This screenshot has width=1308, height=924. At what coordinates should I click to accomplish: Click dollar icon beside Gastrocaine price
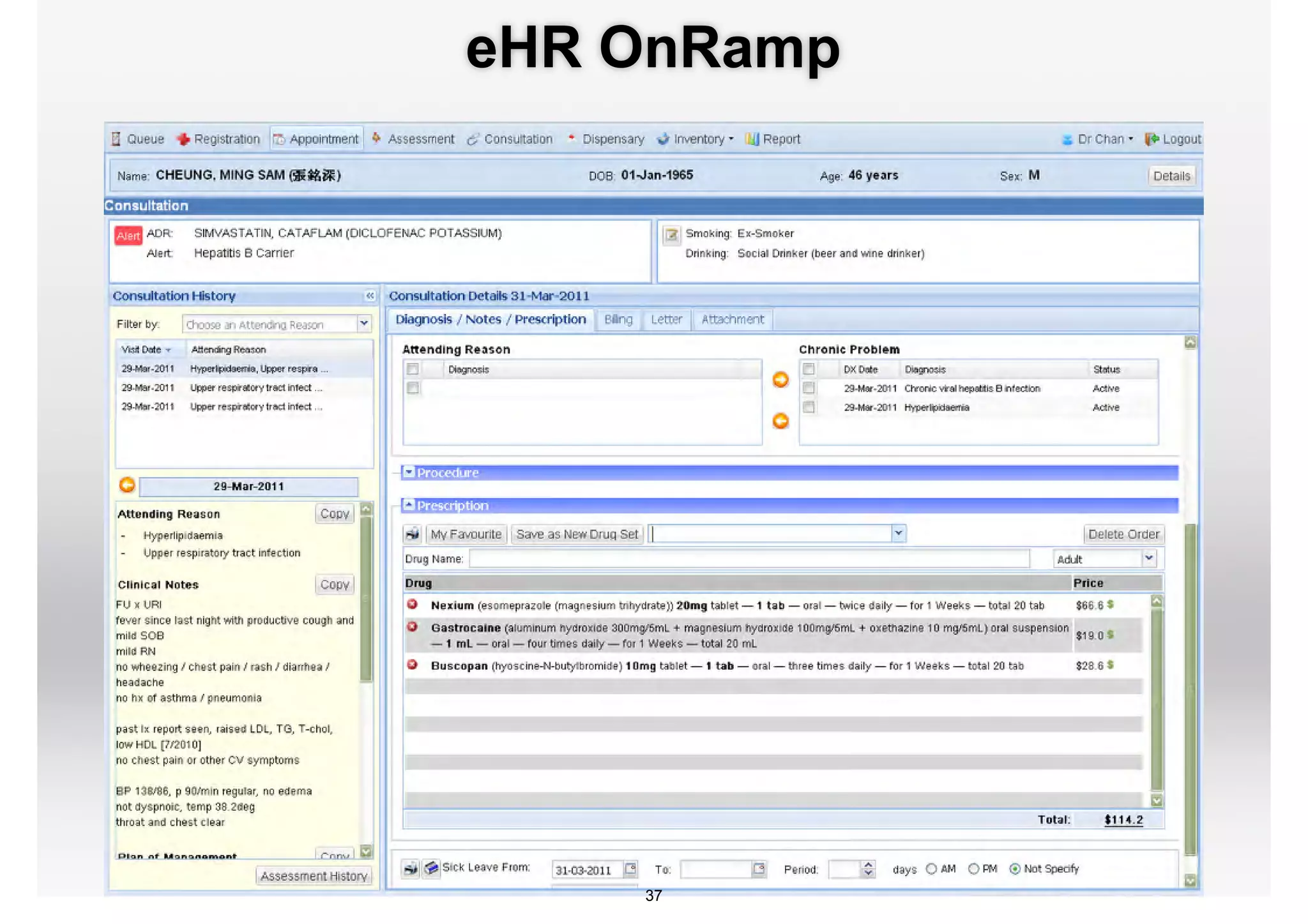[x=1110, y=634]
